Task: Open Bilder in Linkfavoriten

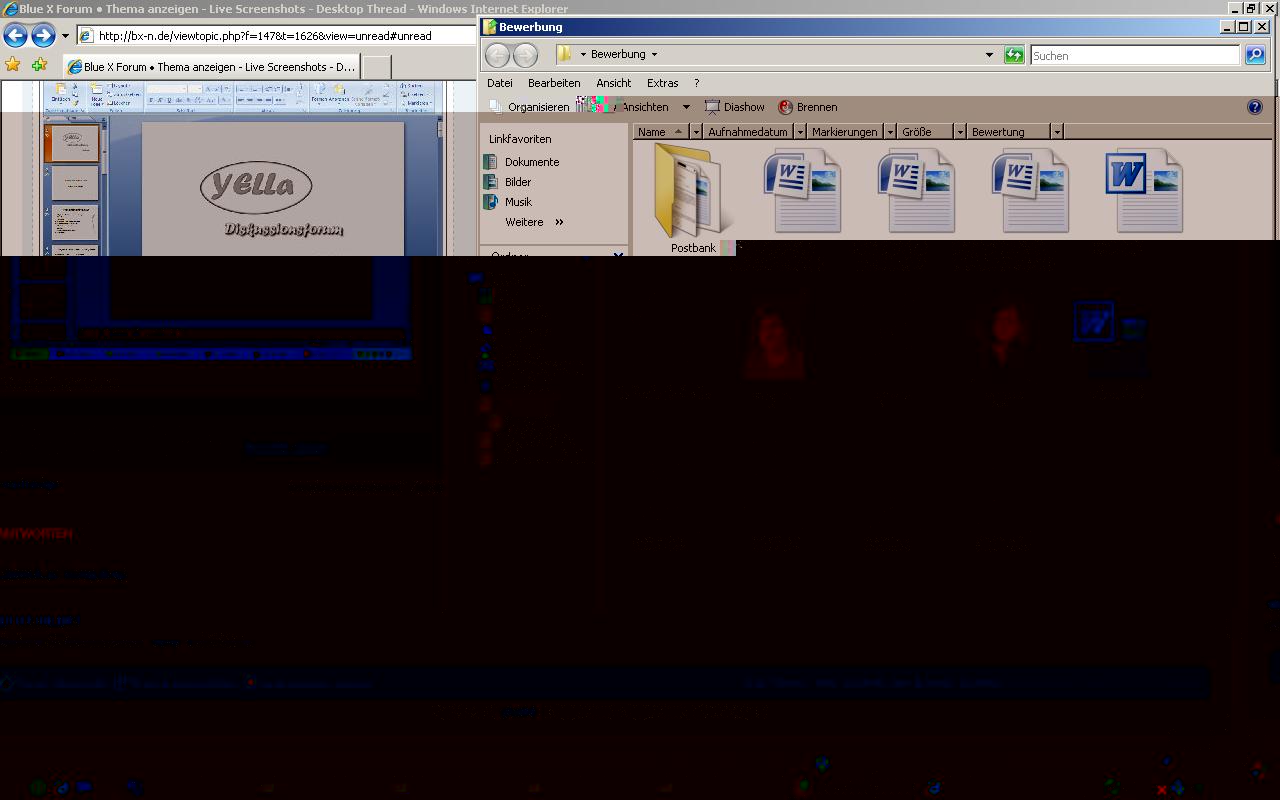Action: [517, 182]
